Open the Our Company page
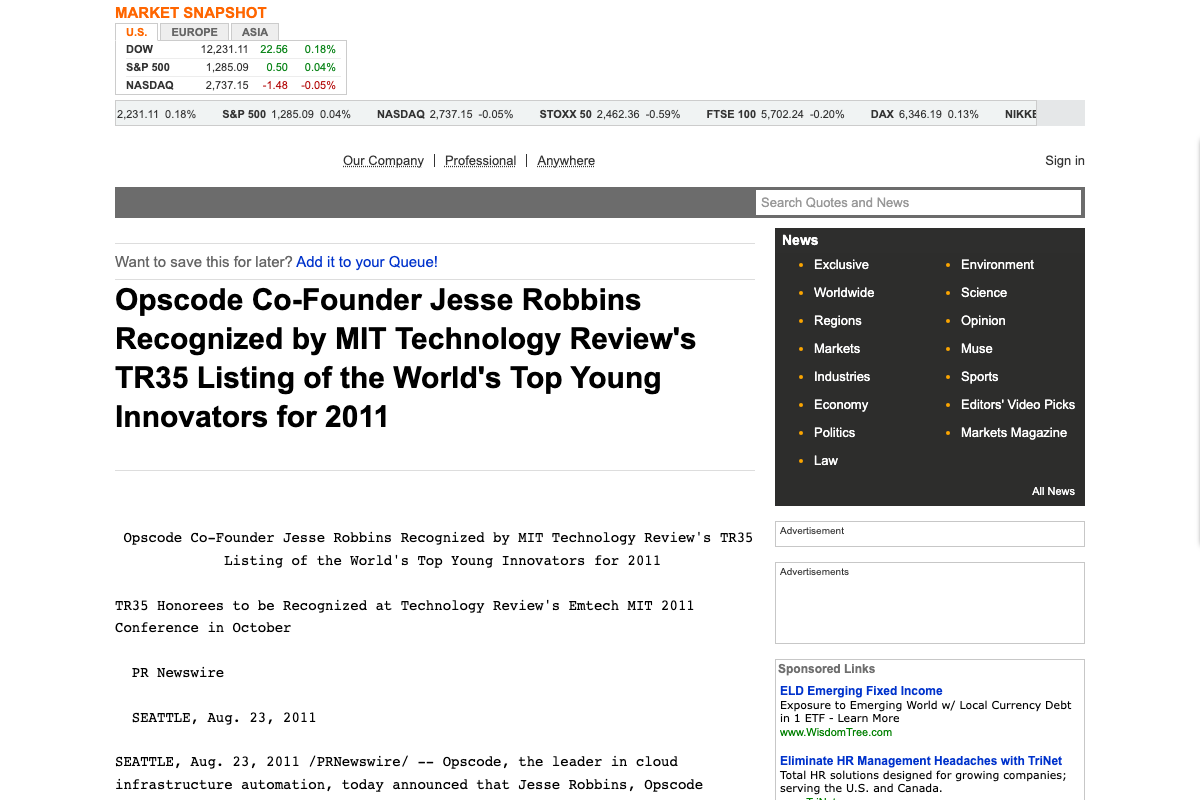Viewport: 1200px width, 800px height. pos(383,160)
